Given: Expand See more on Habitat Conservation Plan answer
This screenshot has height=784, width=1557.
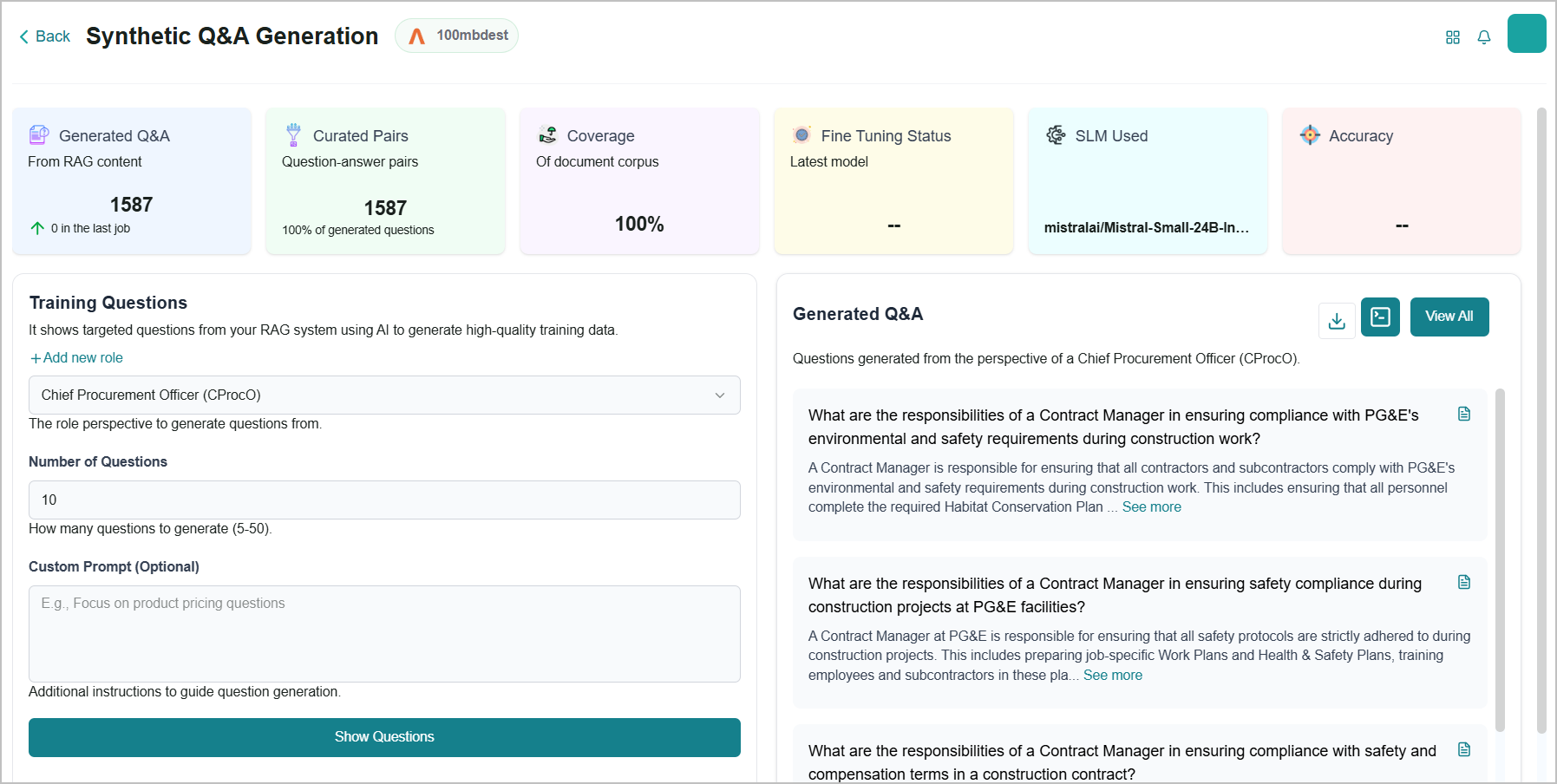Looking at the screenshot, I should point(1151,506).
